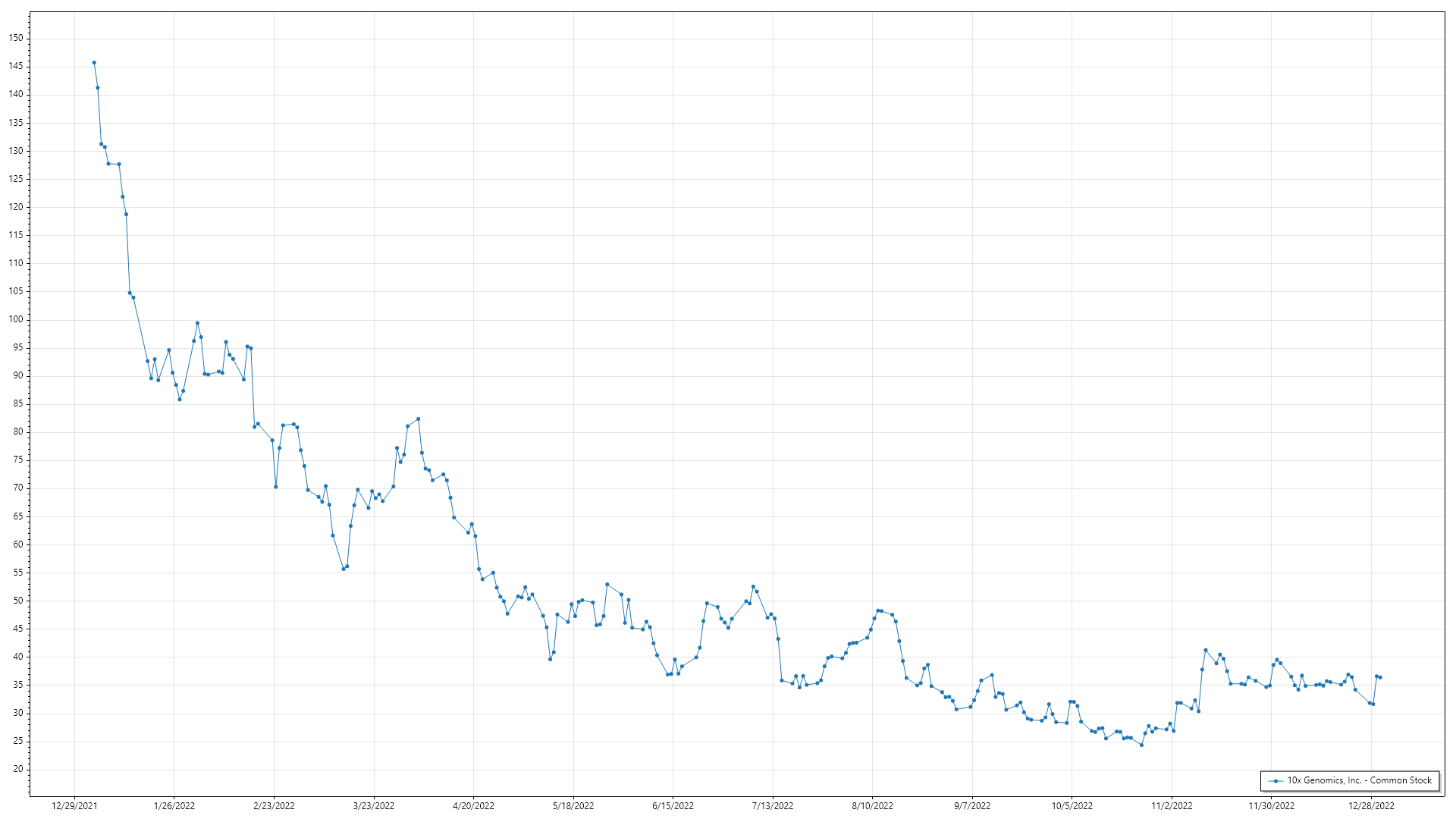This screenshot has height=819, width=1456.
Task: Click the 20 y-axis value label
Action: pos(18,769)
